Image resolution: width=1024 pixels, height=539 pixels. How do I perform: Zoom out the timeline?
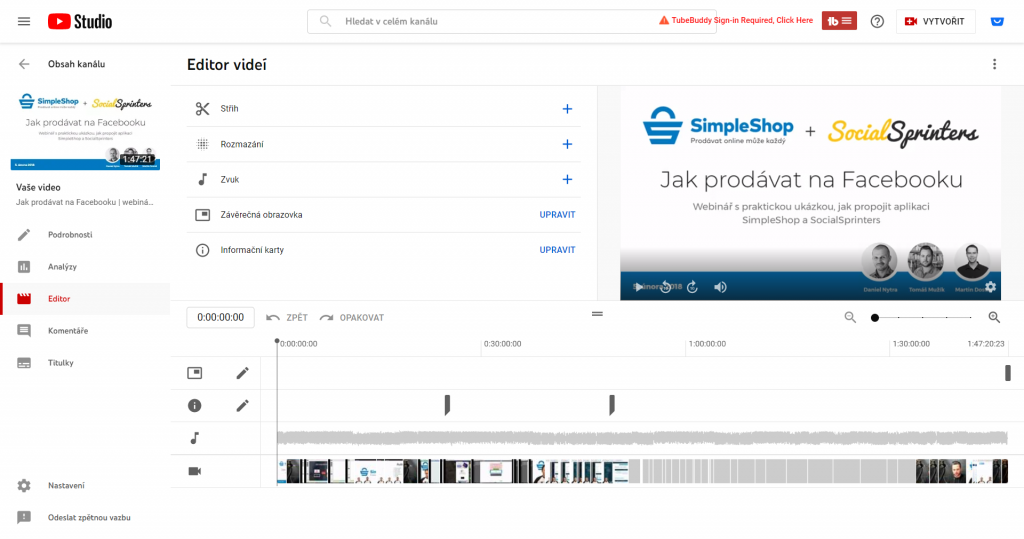[850, 318]
